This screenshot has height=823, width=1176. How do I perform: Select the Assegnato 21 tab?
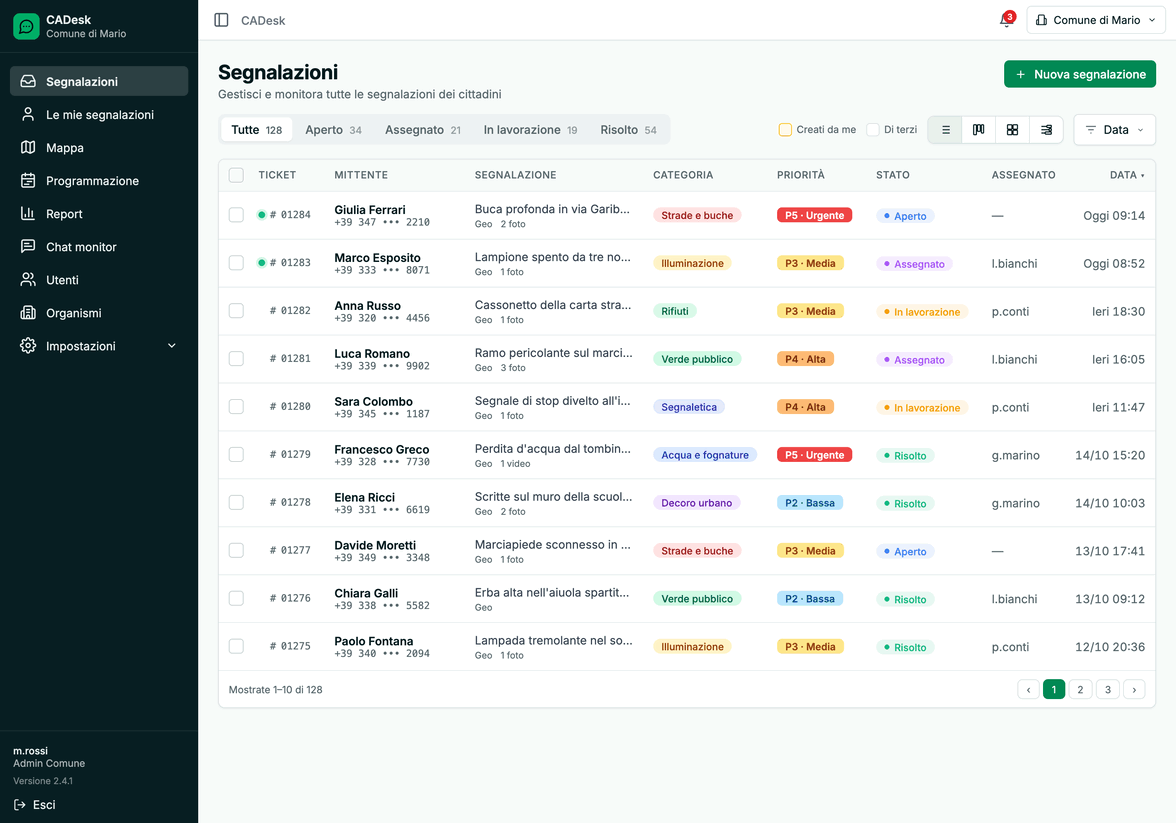[x=423, y=130]
